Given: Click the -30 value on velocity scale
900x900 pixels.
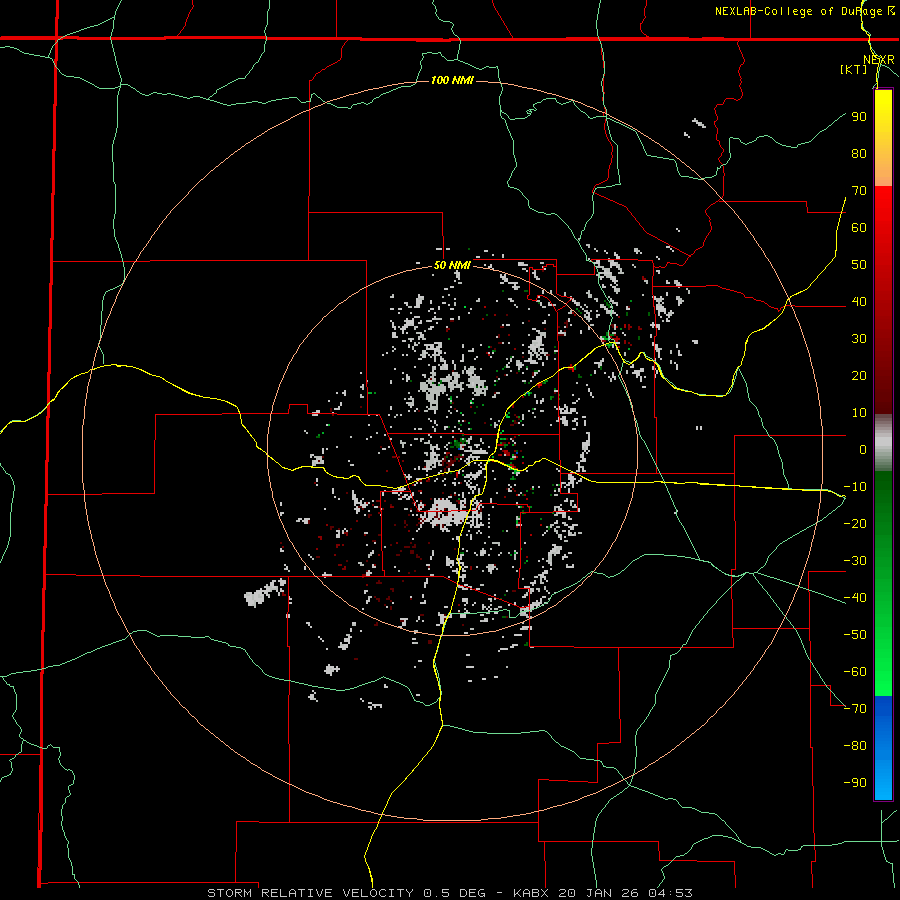Looking at the screenshot, I should tap(855, 561).
